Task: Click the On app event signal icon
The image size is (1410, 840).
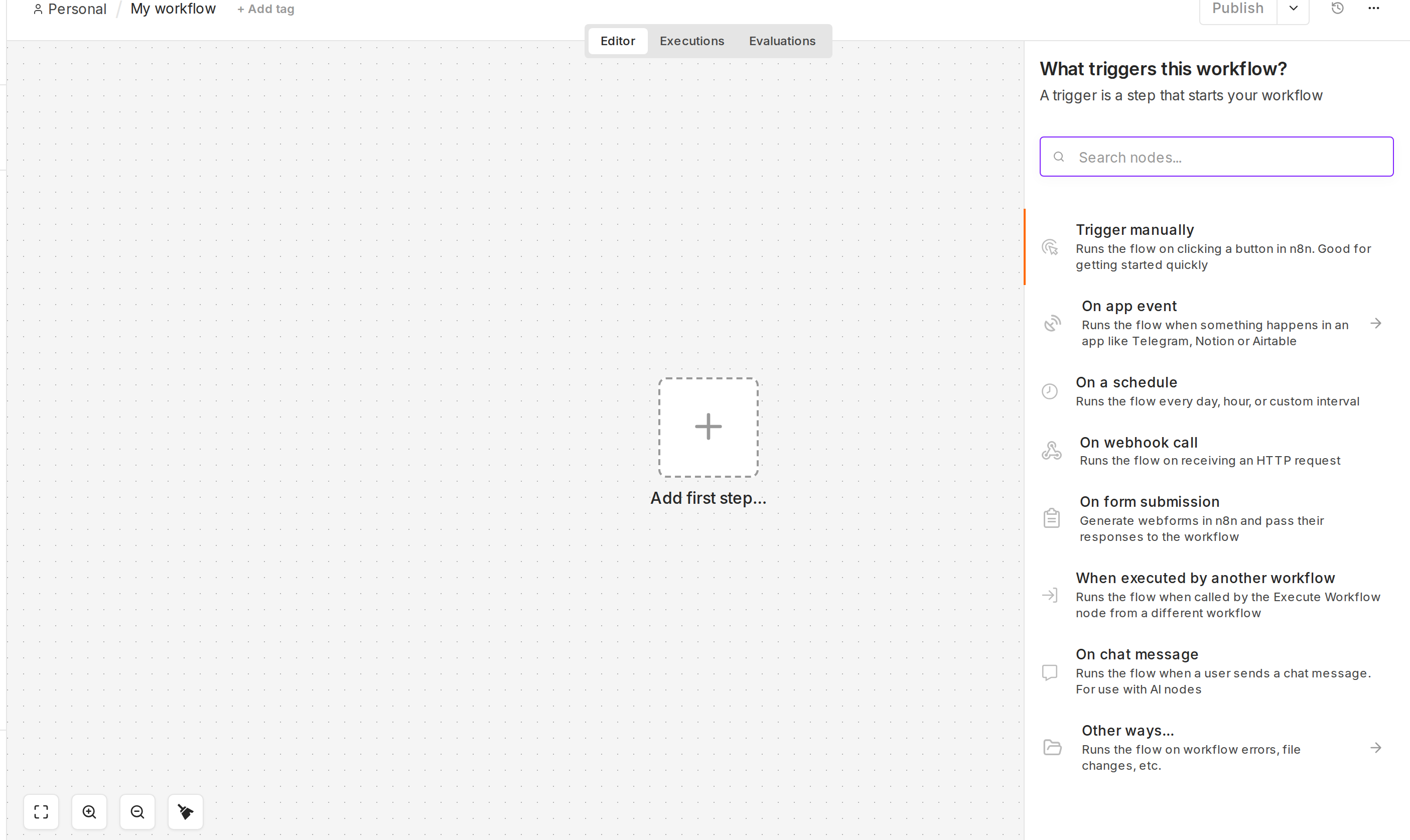Action: 1052,323
